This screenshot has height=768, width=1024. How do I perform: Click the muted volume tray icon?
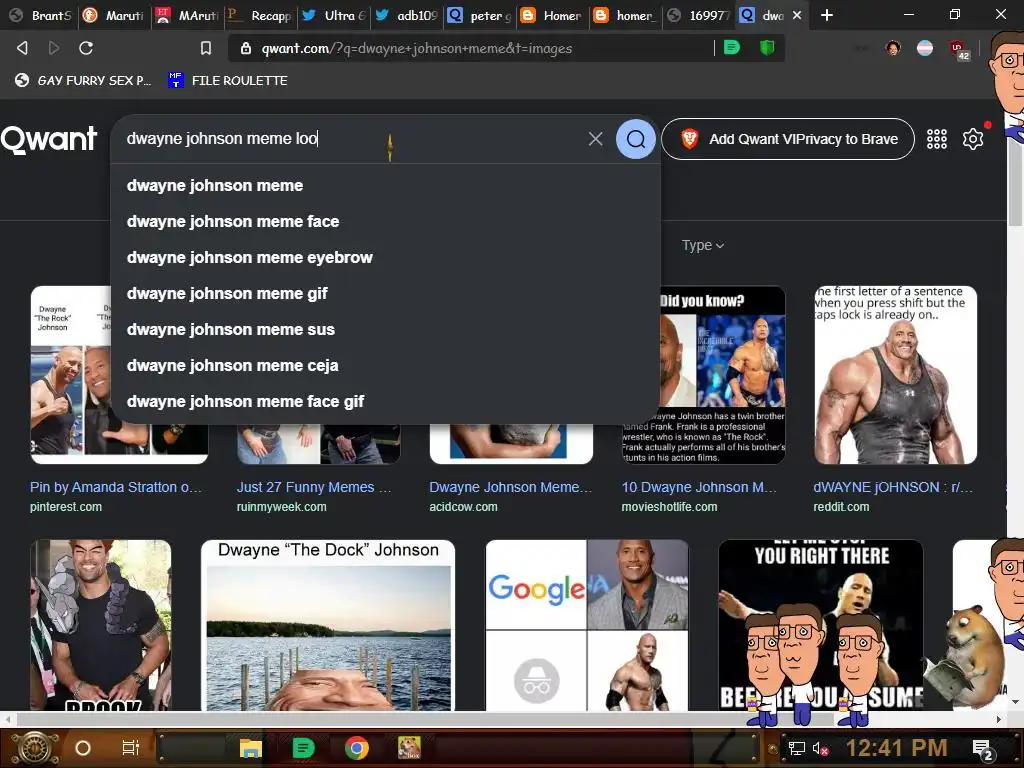pyautogui.click(x=820, y=748)
